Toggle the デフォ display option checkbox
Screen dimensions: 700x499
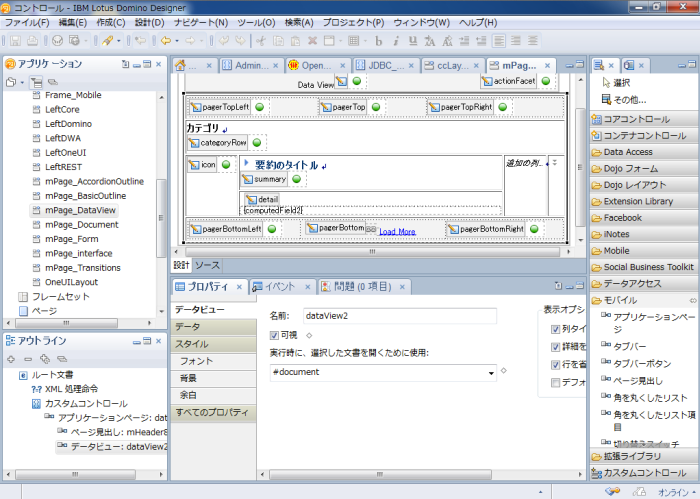(555, 383)
